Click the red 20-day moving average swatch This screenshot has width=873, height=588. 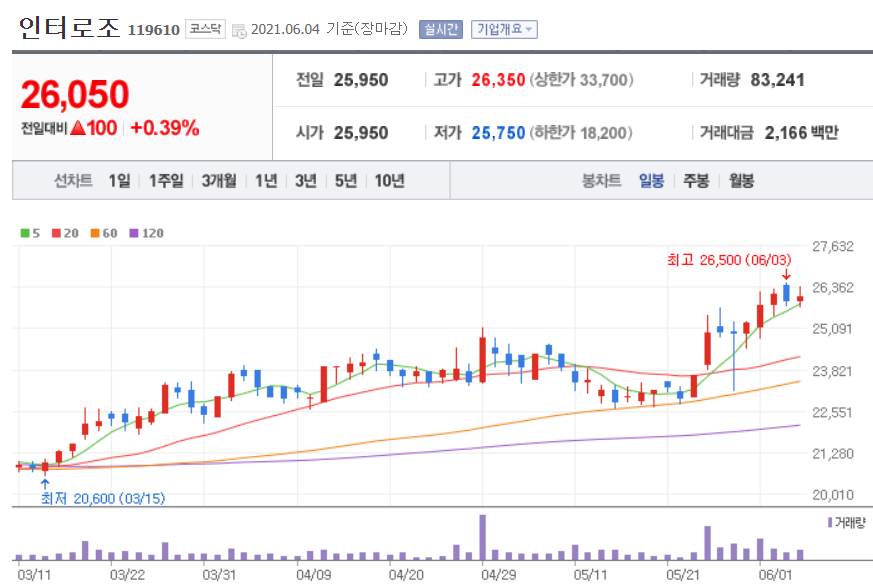point(56,233)
